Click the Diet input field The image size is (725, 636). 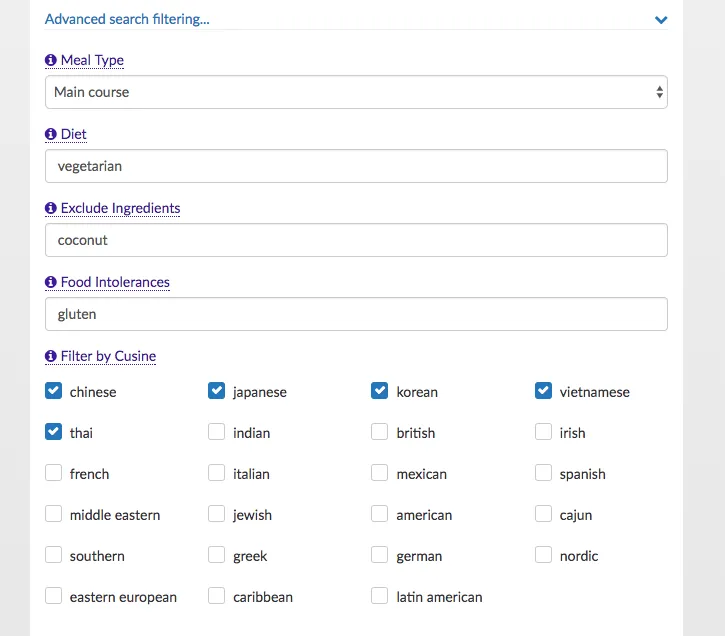tap(356, 166)
